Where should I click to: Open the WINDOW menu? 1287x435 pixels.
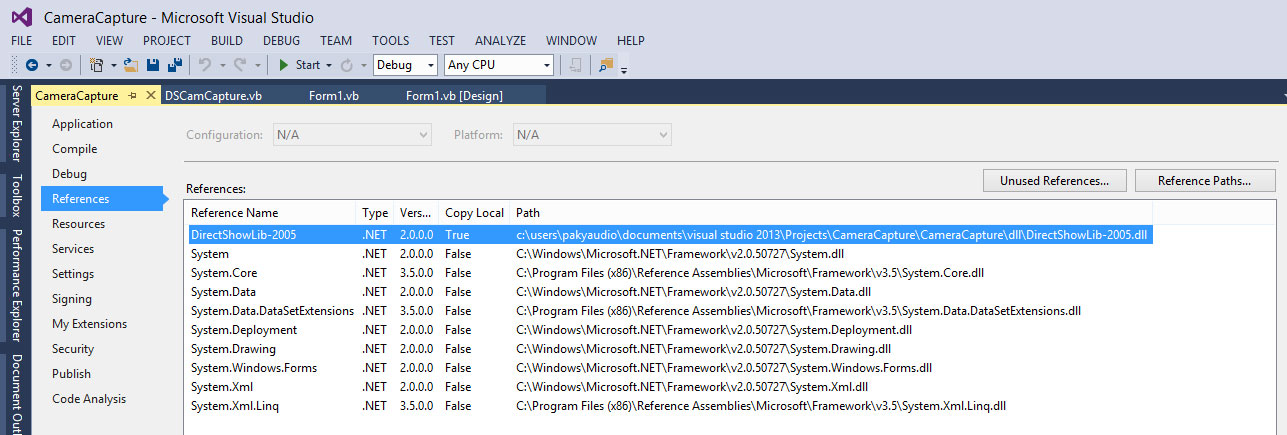click(573, 41)
